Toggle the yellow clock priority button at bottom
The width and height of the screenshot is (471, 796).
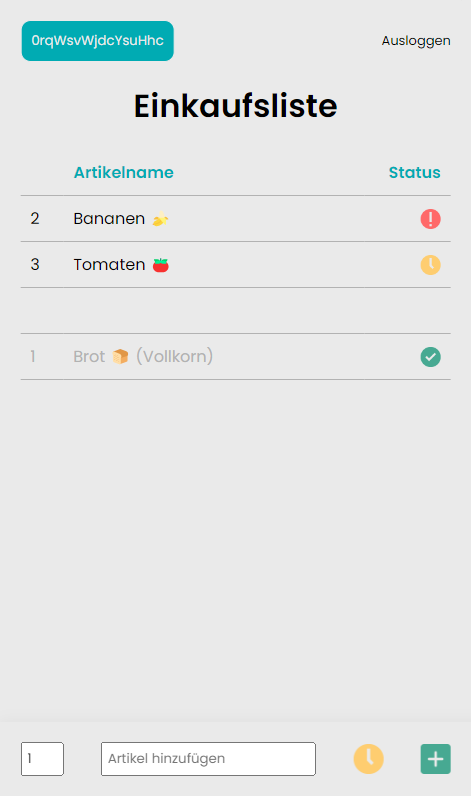tap(368, 759)
